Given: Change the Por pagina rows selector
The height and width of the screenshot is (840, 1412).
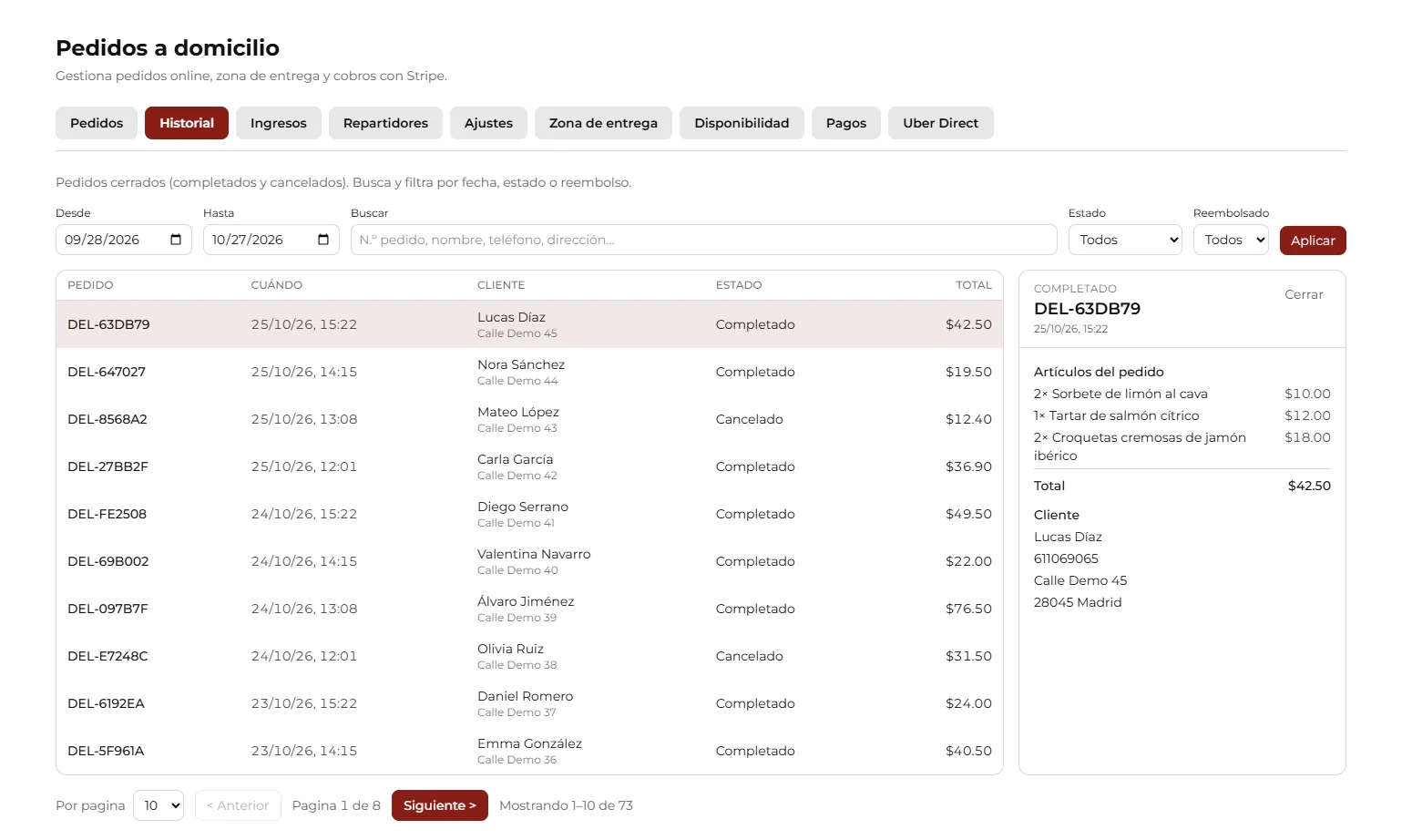Looking at the screenshot, I should click(159, 805).
